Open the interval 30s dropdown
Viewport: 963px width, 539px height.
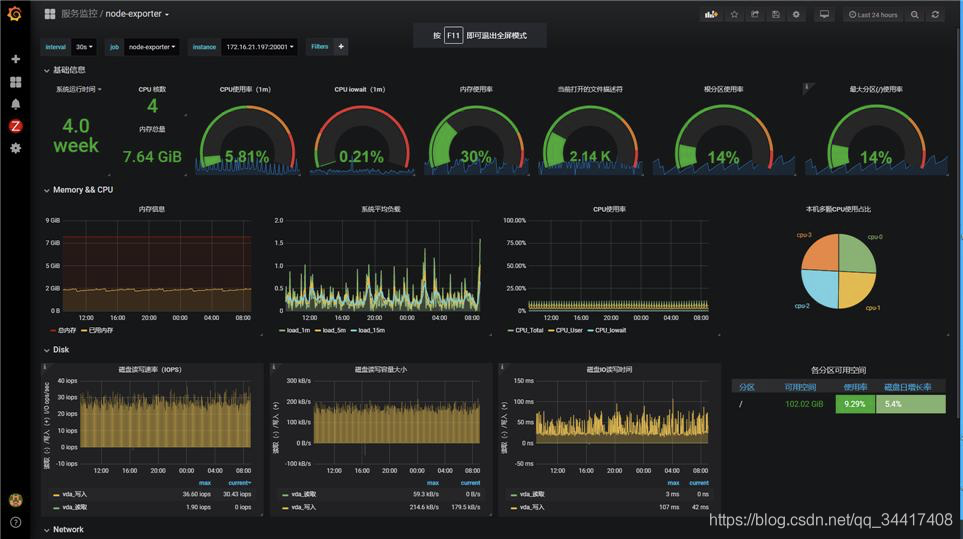click(x=84, y=47)
